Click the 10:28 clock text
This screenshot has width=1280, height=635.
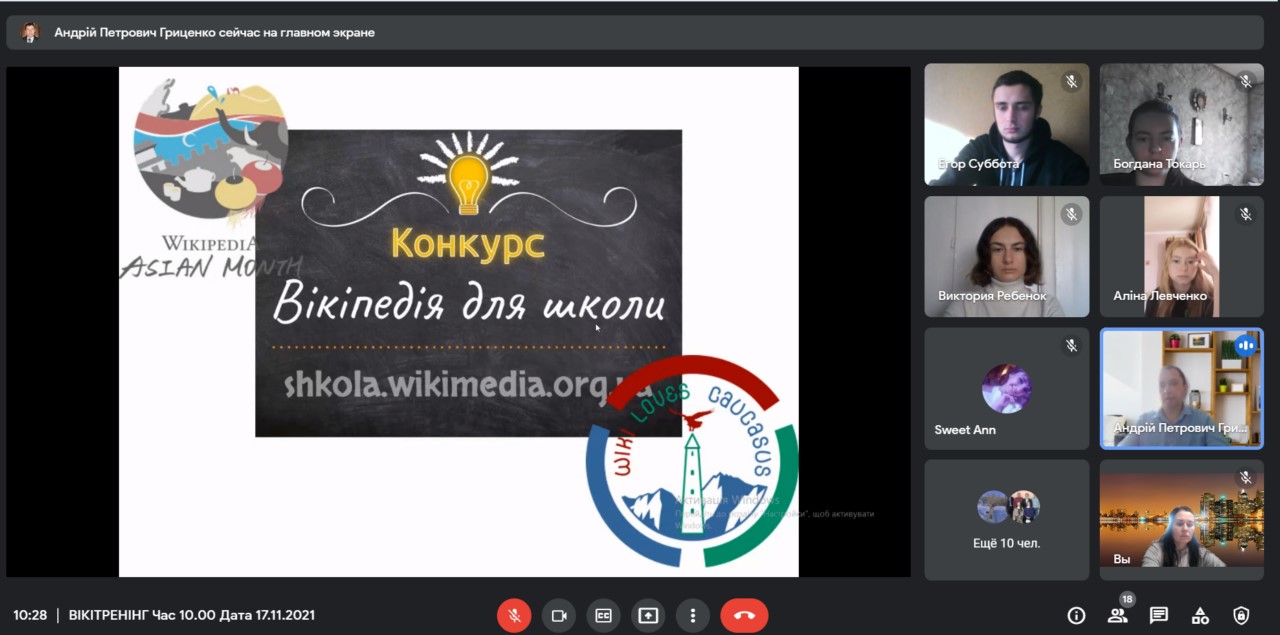pyautogui.click(x=30, y=616)
